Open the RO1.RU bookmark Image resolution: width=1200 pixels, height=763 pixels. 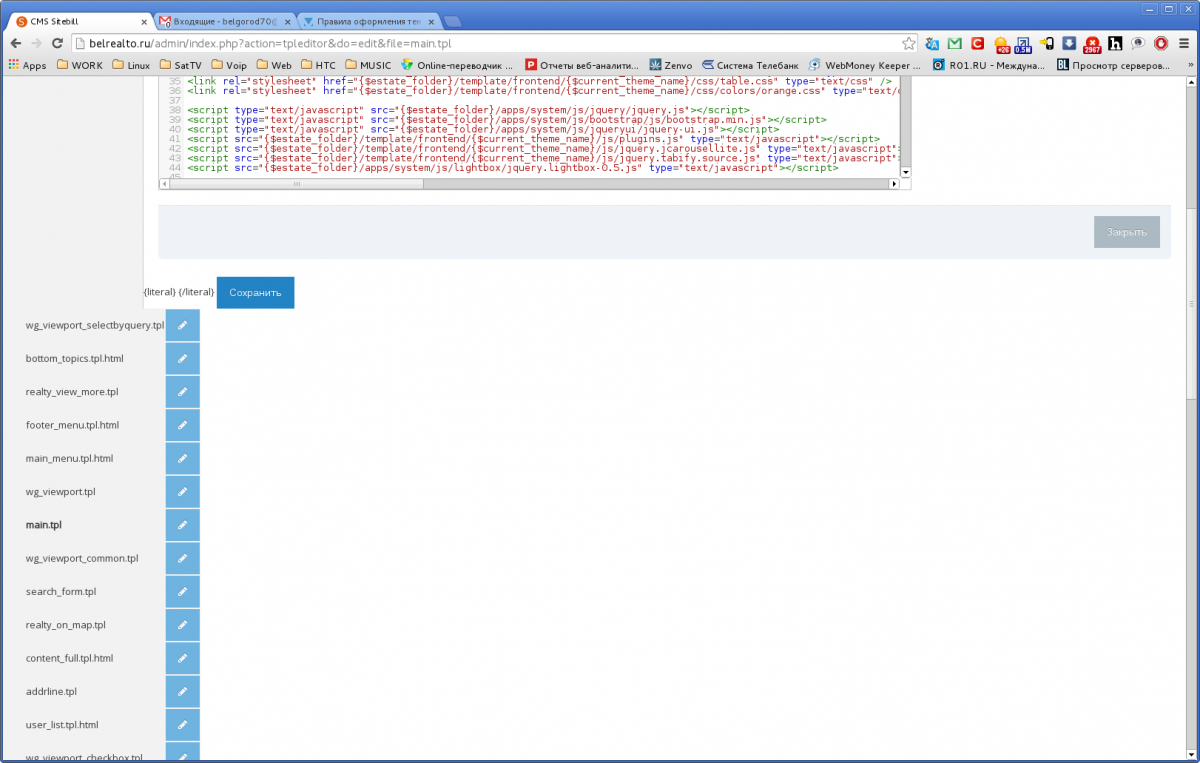(x=988, y=65)
